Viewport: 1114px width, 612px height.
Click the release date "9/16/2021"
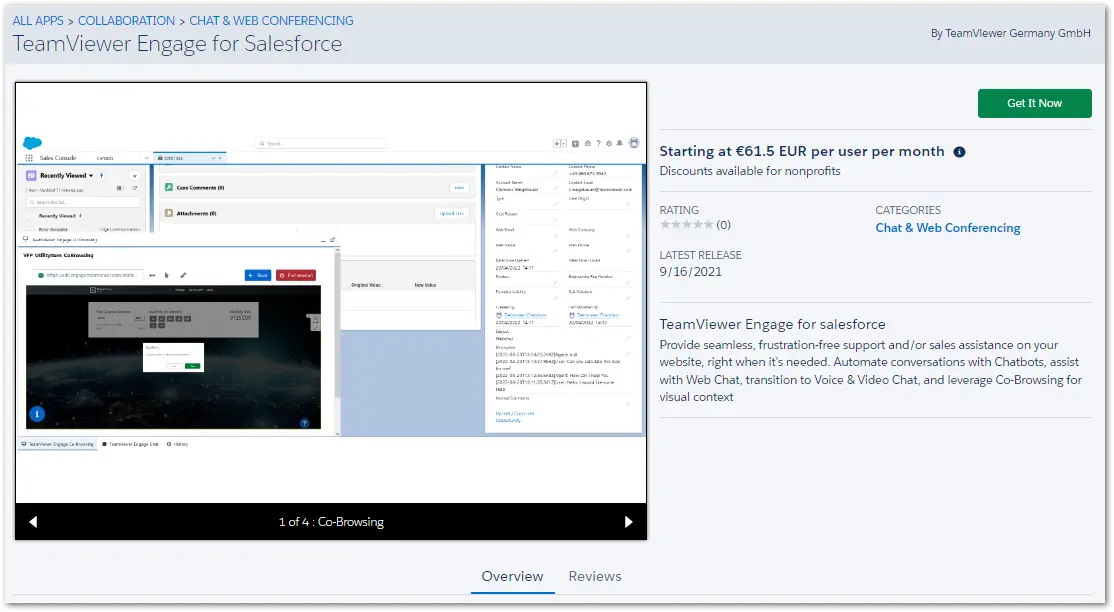(x=691, y=272)
